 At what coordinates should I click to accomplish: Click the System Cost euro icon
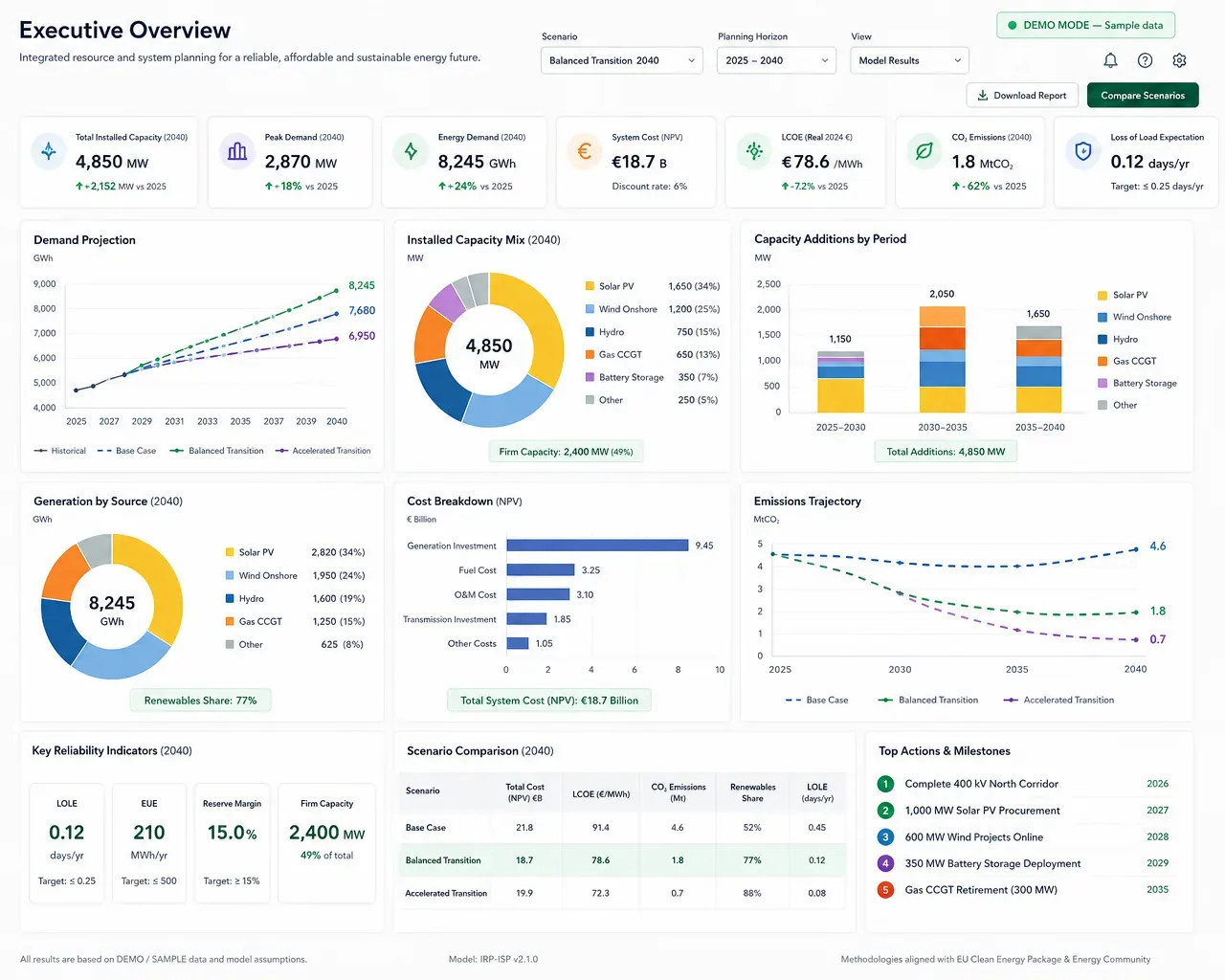click(x=585, y=151)
